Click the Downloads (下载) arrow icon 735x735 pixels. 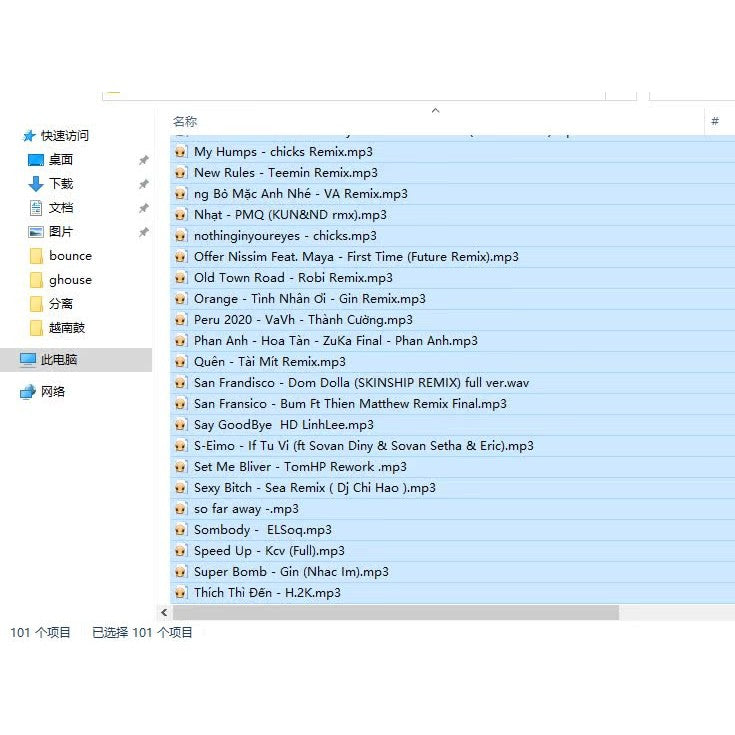(x=36, y=184)
